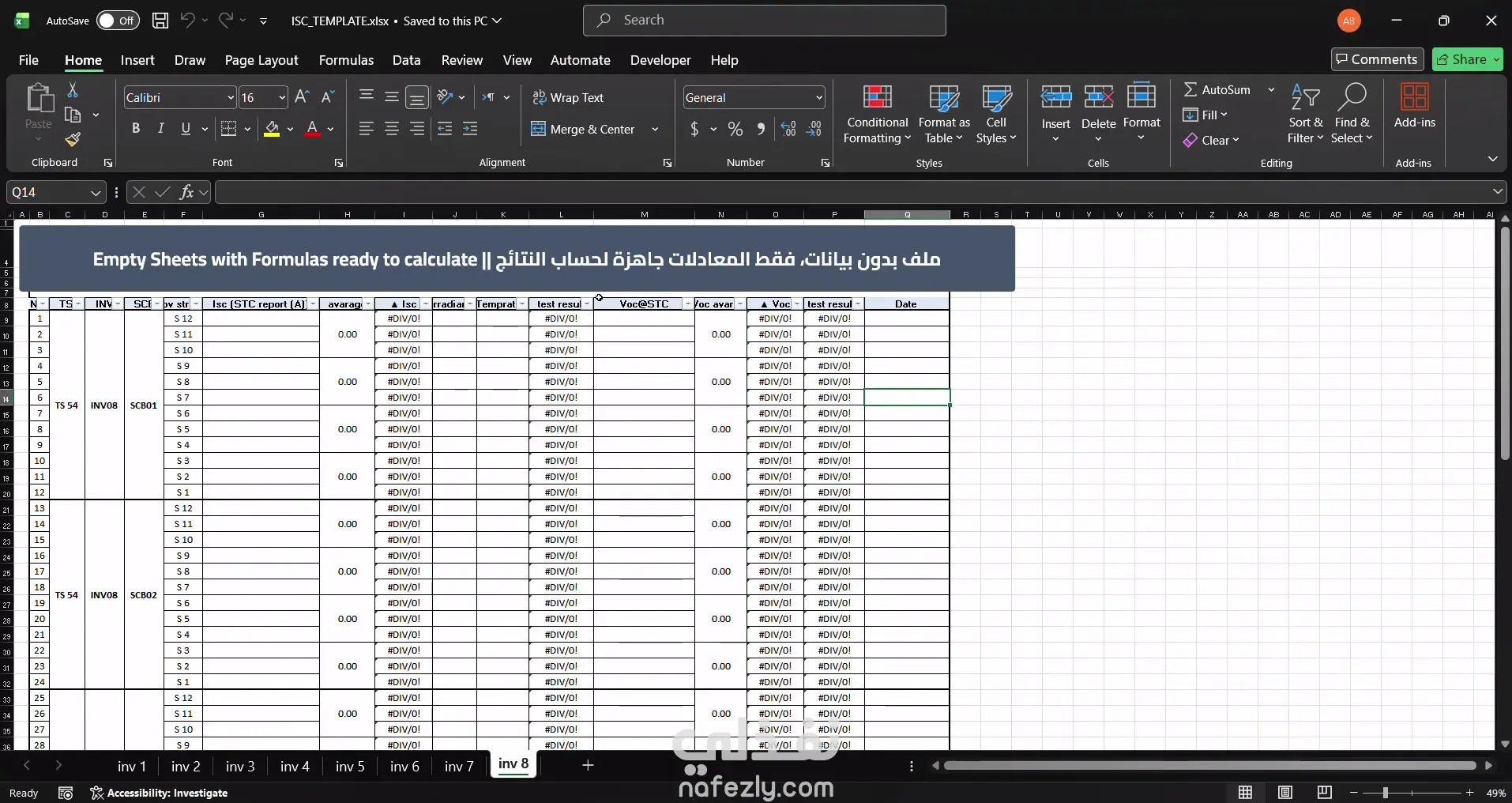Click the Cut scissors icon
Image resolution: width=1512 pixels, height=803 pixels.
[73, 90]
